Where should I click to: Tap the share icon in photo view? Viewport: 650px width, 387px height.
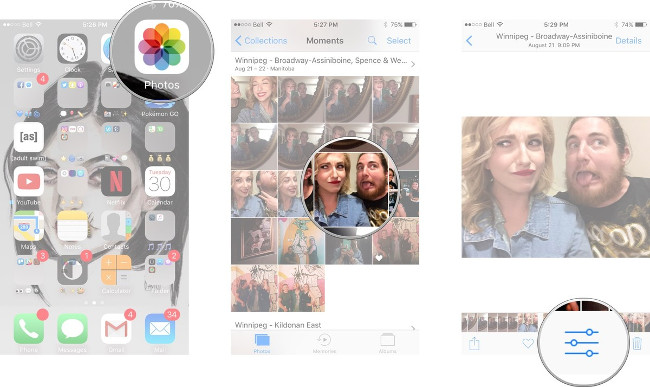(x=474, y=343)
